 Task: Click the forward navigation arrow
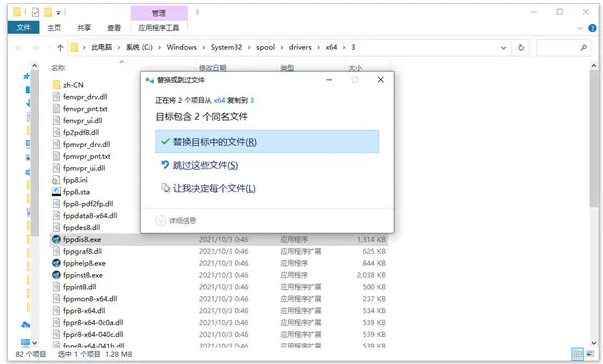[35, 48]
